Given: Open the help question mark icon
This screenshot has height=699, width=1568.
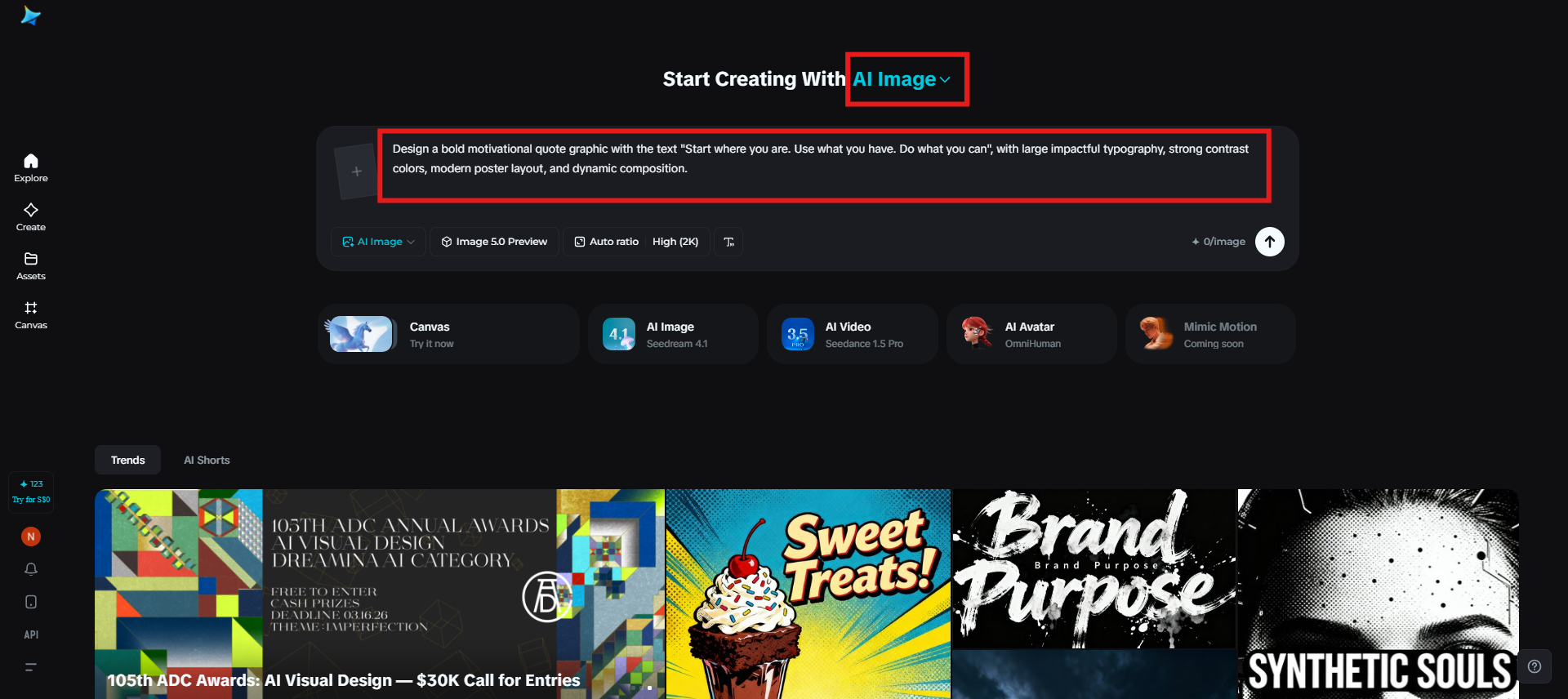Looking at the screenshot, I should click(1535, 666).
